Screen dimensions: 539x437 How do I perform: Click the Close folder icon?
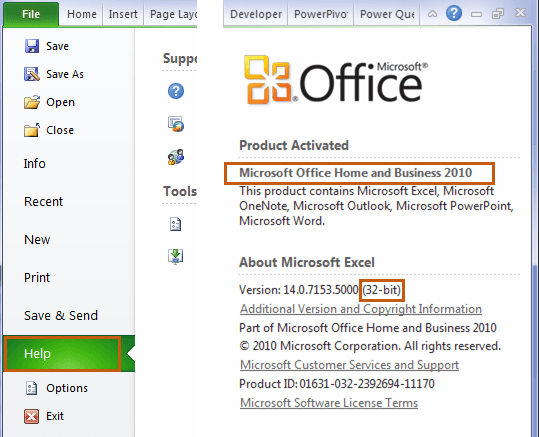32,130
